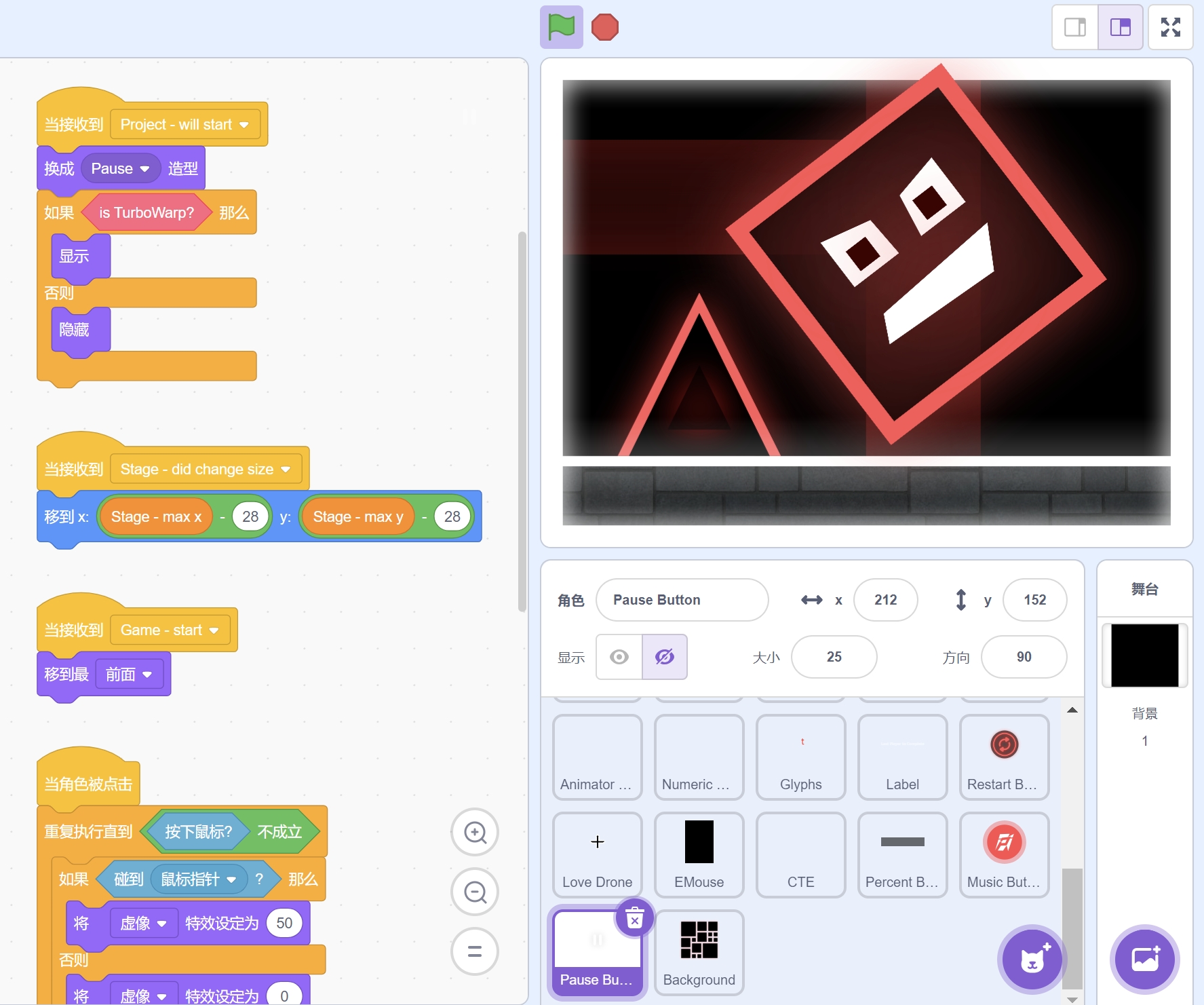Viewport: 1204px width, 1005px height.
Task: Select the Background sprite
Action: pyautogui.click(x=699, y=952)
